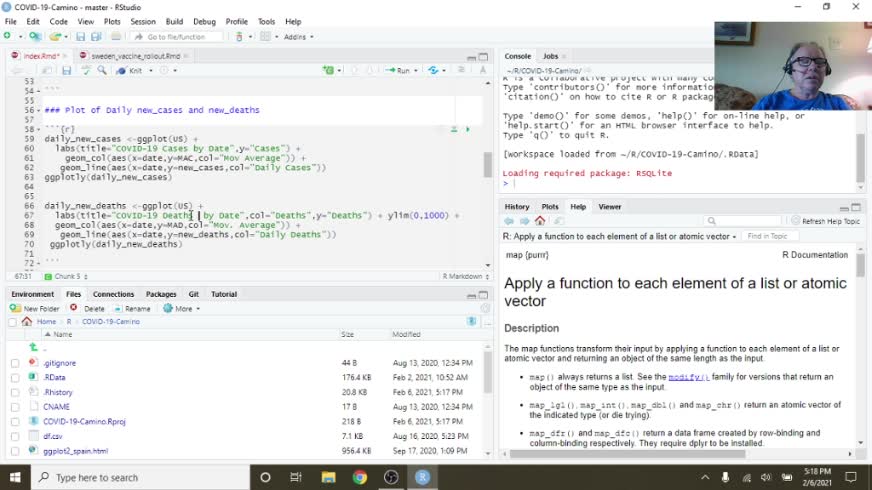
Task: Click the Open File folder icon
Action: pyautogui.click(x=55, y=37)
